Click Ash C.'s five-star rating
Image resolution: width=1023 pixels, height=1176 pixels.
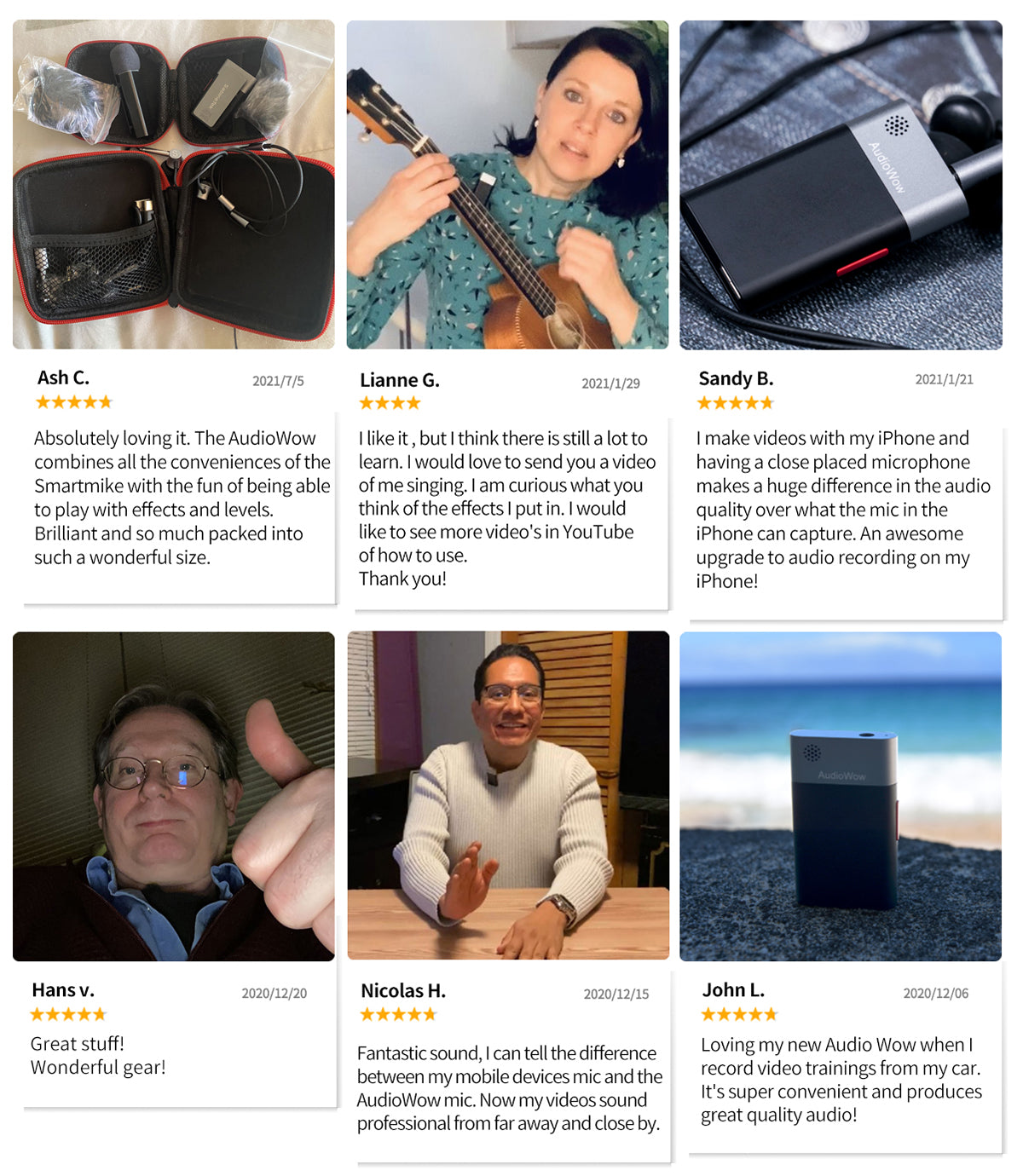pos(74,402)
